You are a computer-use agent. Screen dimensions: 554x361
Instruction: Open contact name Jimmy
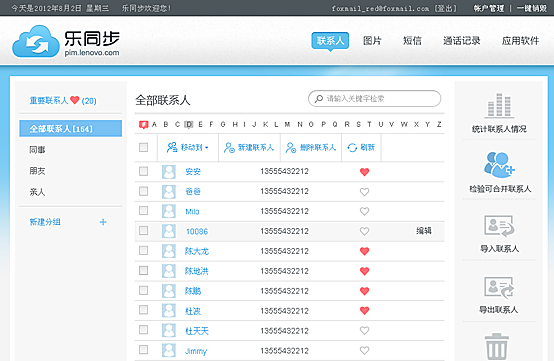(x=196, y=351)
